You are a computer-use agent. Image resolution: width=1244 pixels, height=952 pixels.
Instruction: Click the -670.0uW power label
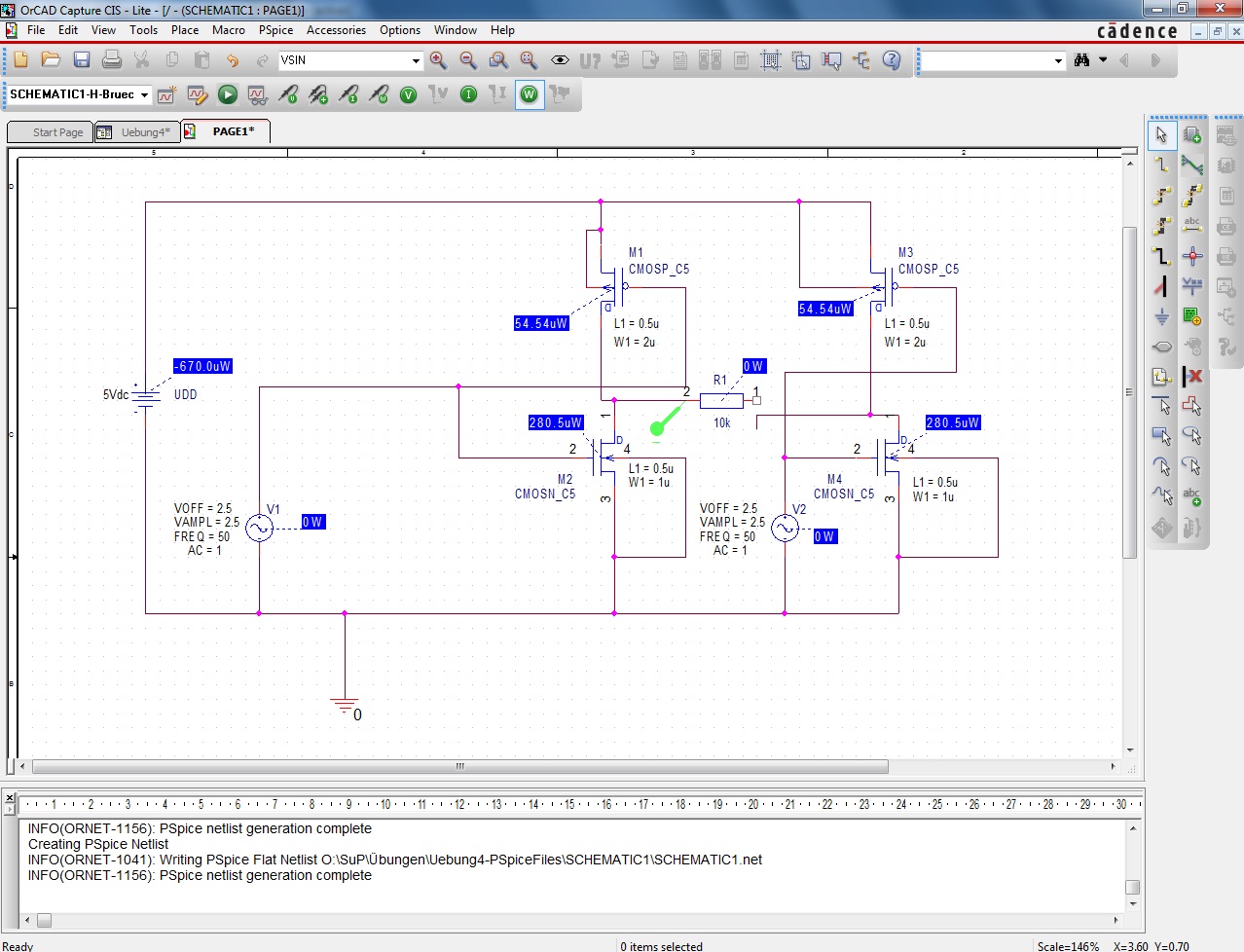202,366
